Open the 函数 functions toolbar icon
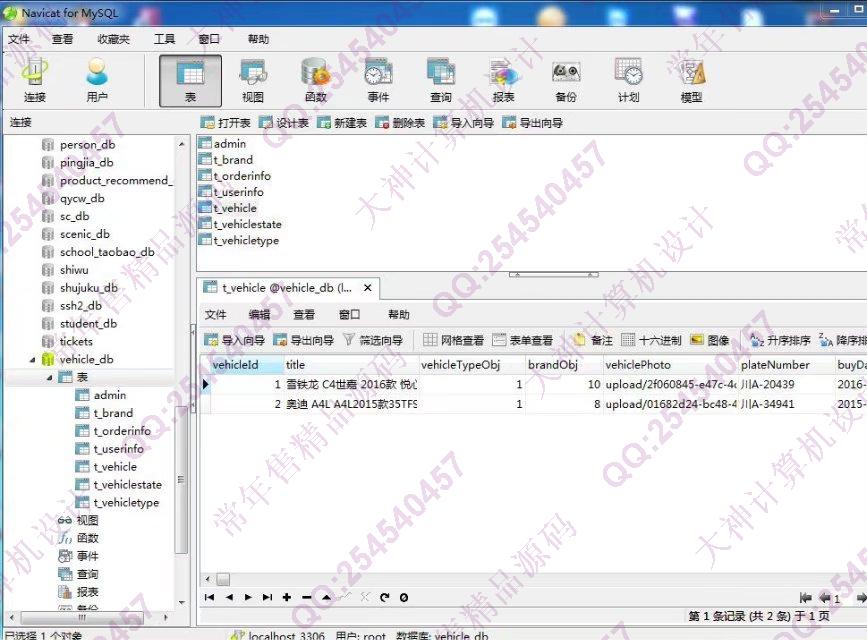The height and width of the screenshot is (640, 867). click(x=316, y=81)
